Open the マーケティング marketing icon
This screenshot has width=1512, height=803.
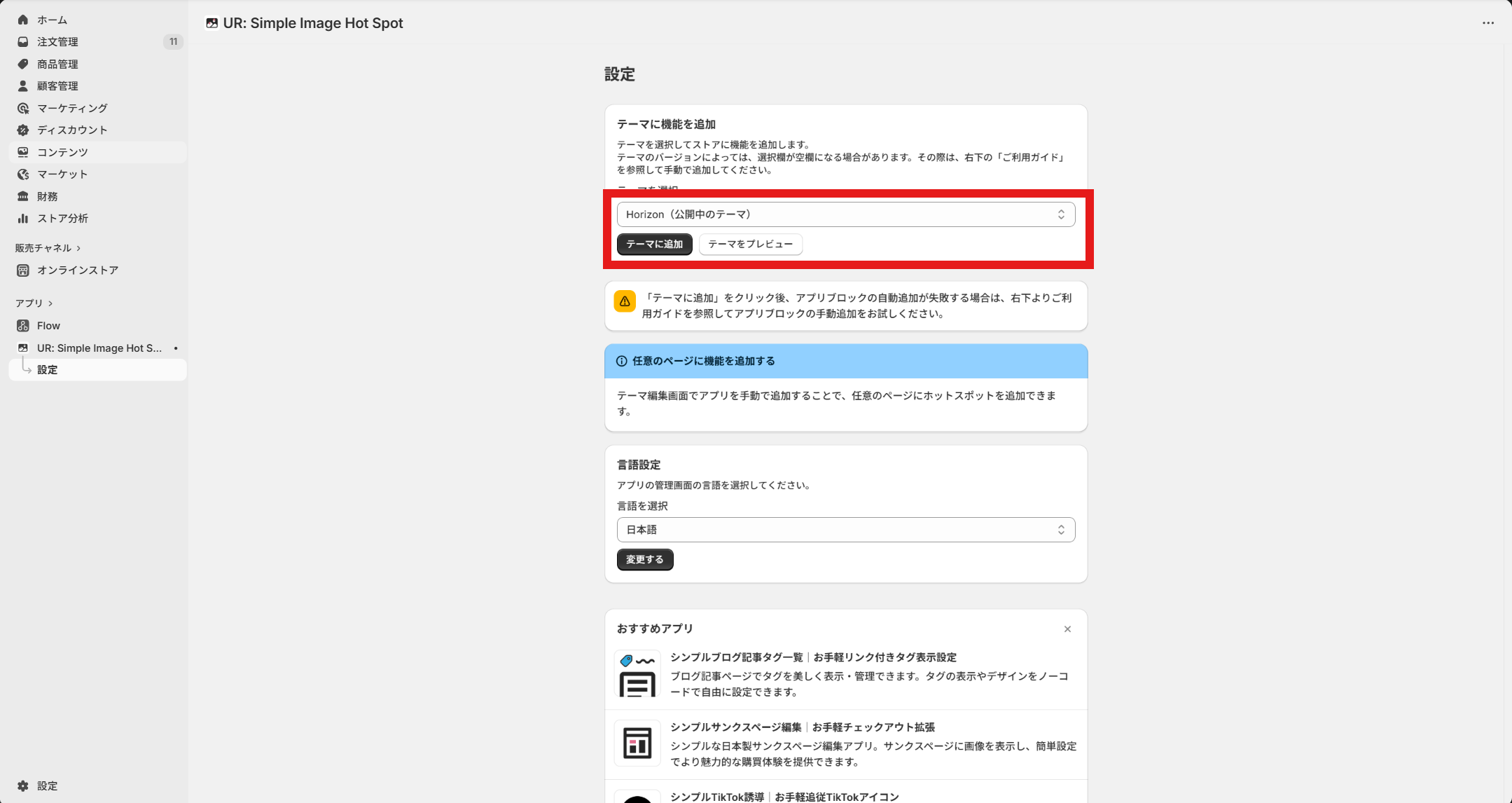click(23, 108)
